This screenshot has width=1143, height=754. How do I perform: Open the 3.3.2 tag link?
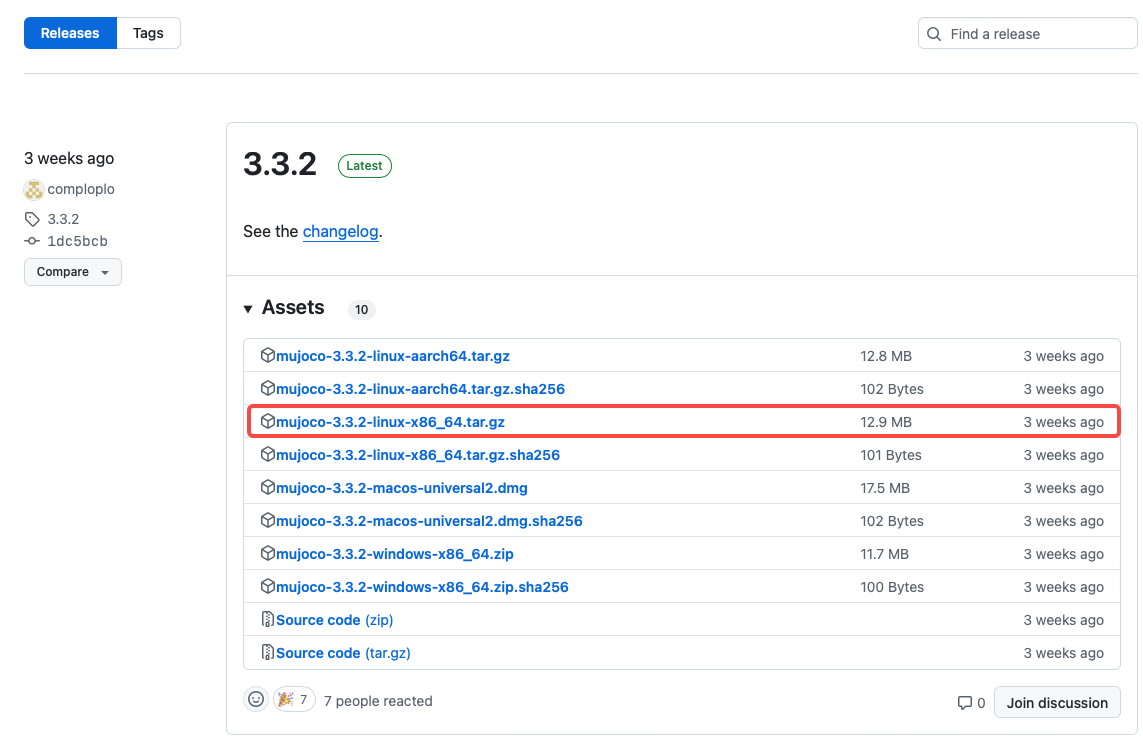click(x=63, y=219)
